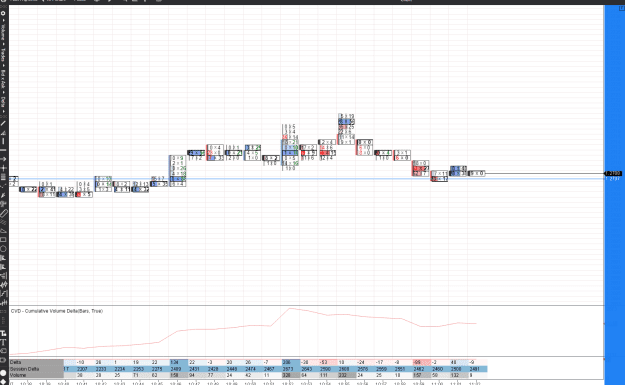
Task: Select the upper flag marker tool
Action: pyautogui.click(x=3, y=258)
